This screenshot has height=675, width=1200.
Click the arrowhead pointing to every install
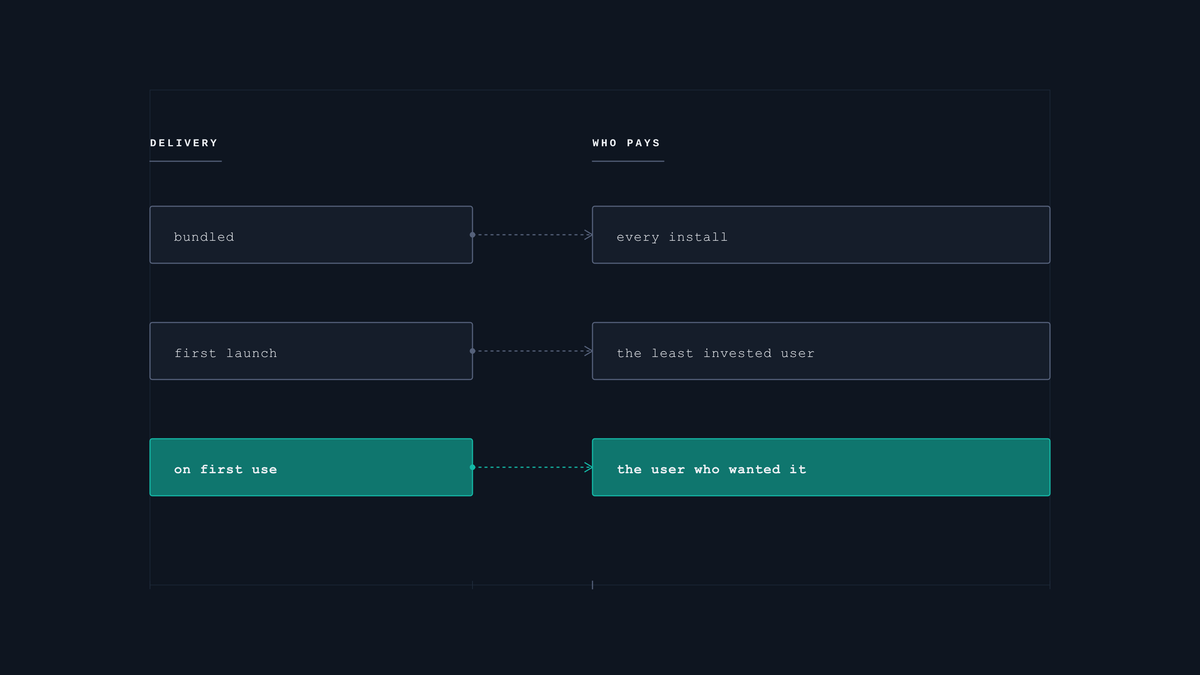pos(588,235)
